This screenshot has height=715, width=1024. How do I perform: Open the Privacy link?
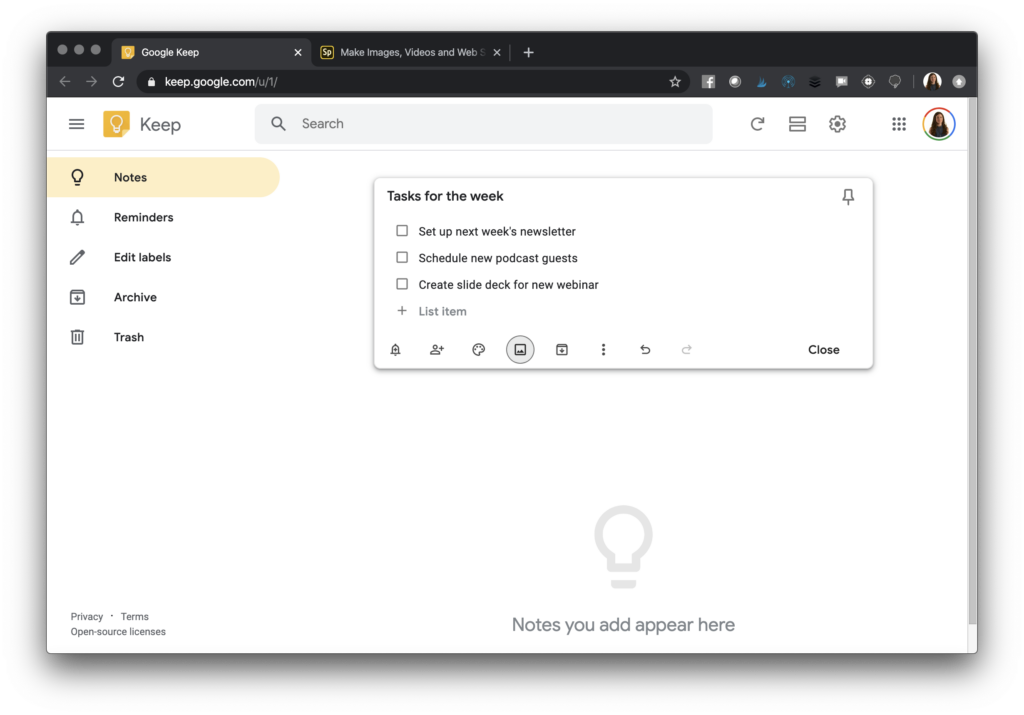coord(87,616)
